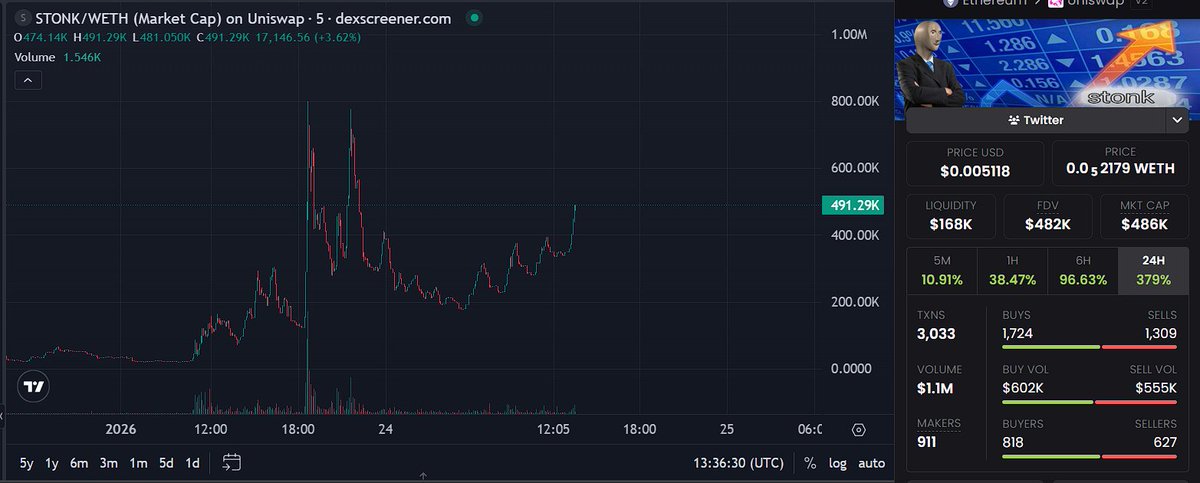
Task: Click the TradingView logo on the chart
Action: pos(34,386)
